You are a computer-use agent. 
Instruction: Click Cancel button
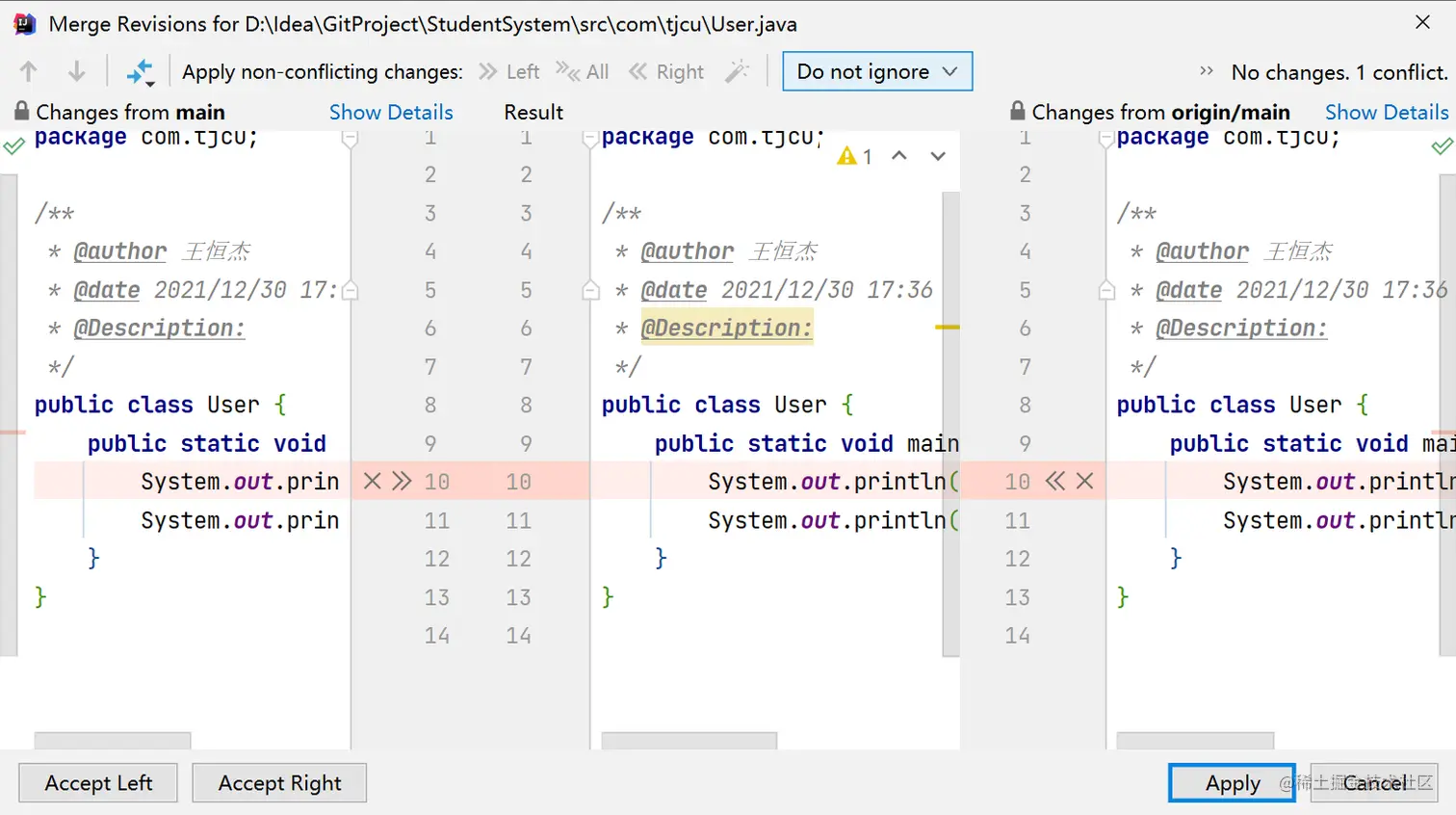point(1374,783)
